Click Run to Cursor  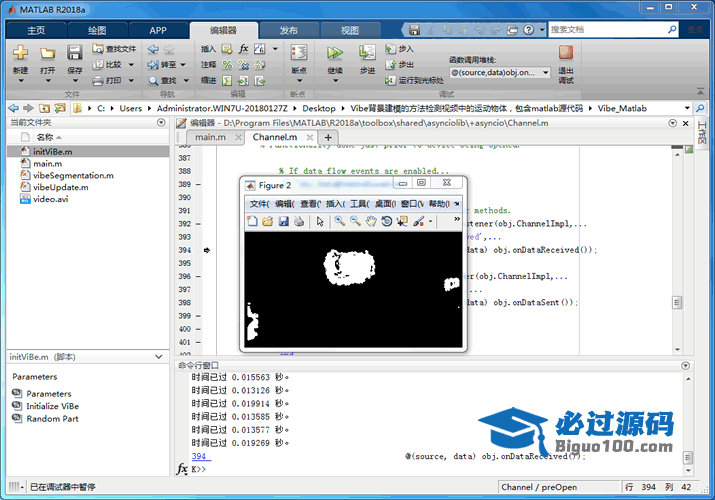click(414, 81)
